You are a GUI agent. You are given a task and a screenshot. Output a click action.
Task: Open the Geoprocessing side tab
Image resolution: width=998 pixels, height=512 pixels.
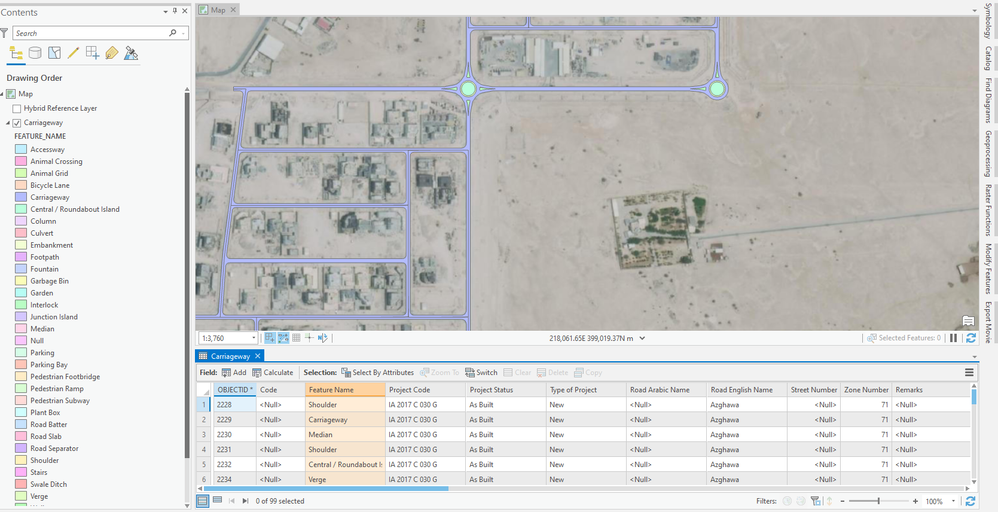(988, 153)
